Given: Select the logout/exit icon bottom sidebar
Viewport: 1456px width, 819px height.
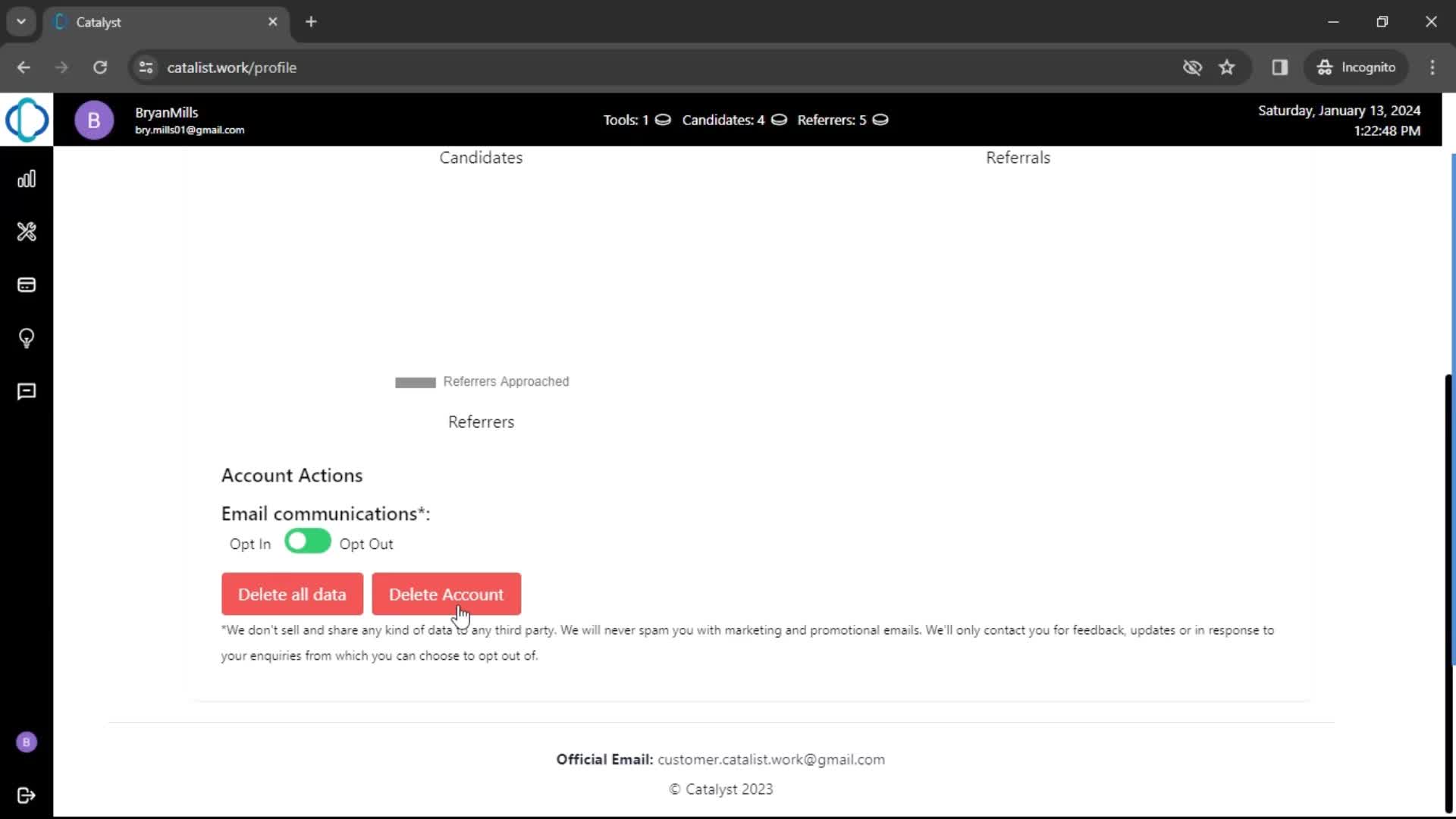Looking at the screenshot, I should click(x=27, y=795).
